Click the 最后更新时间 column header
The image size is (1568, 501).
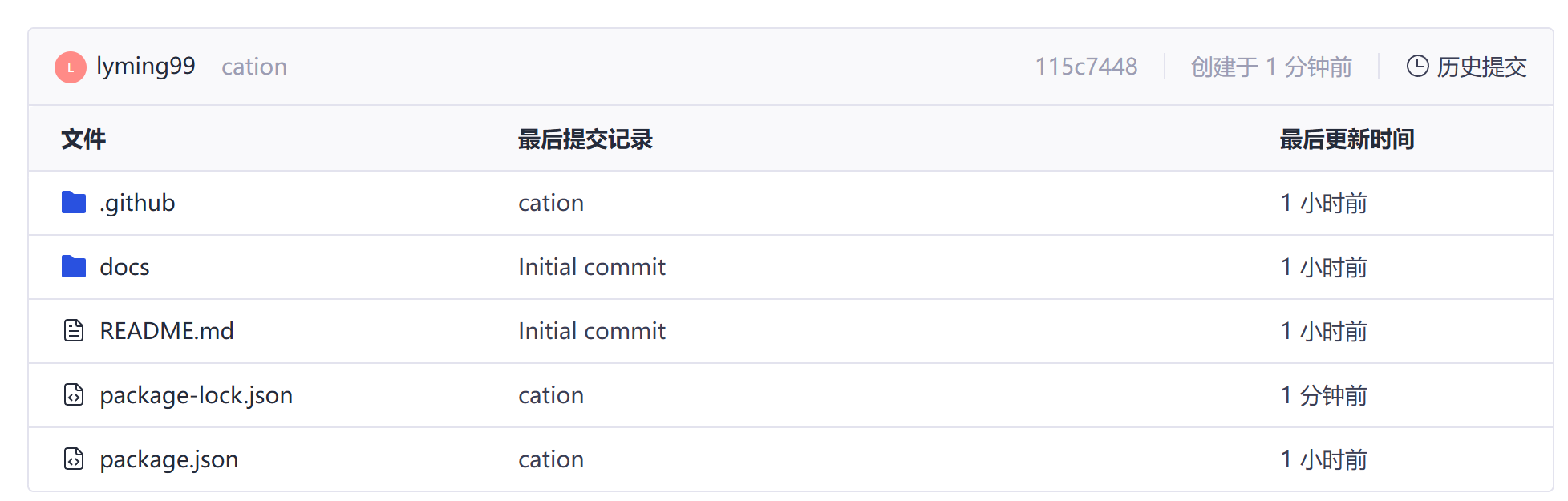point(1347,139)
